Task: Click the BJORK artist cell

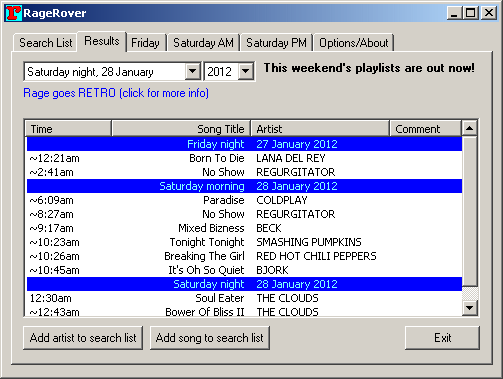Action: click(272, 270)
